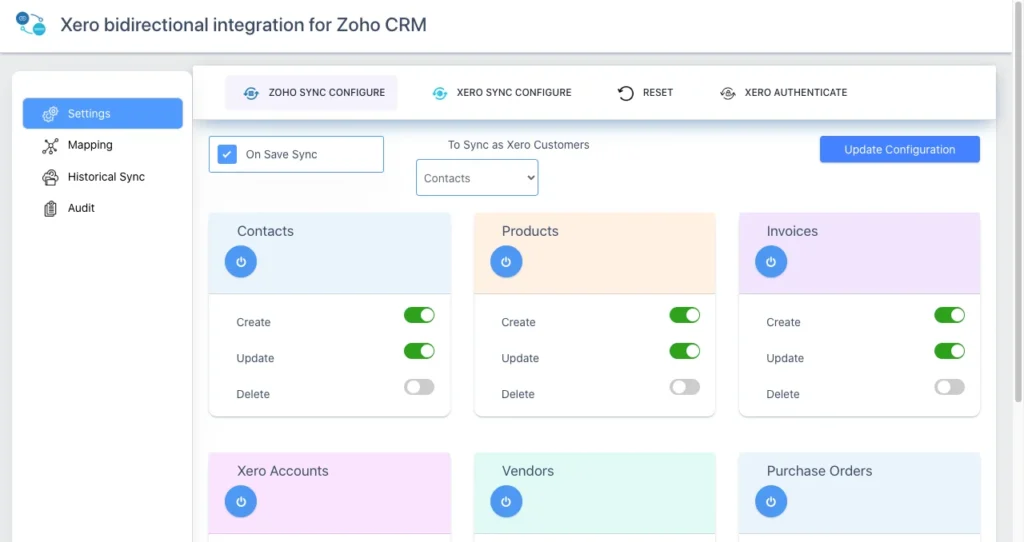1024x542 pixels.
Task: Click the Products card heading
Action: click(x=530, y=231)
